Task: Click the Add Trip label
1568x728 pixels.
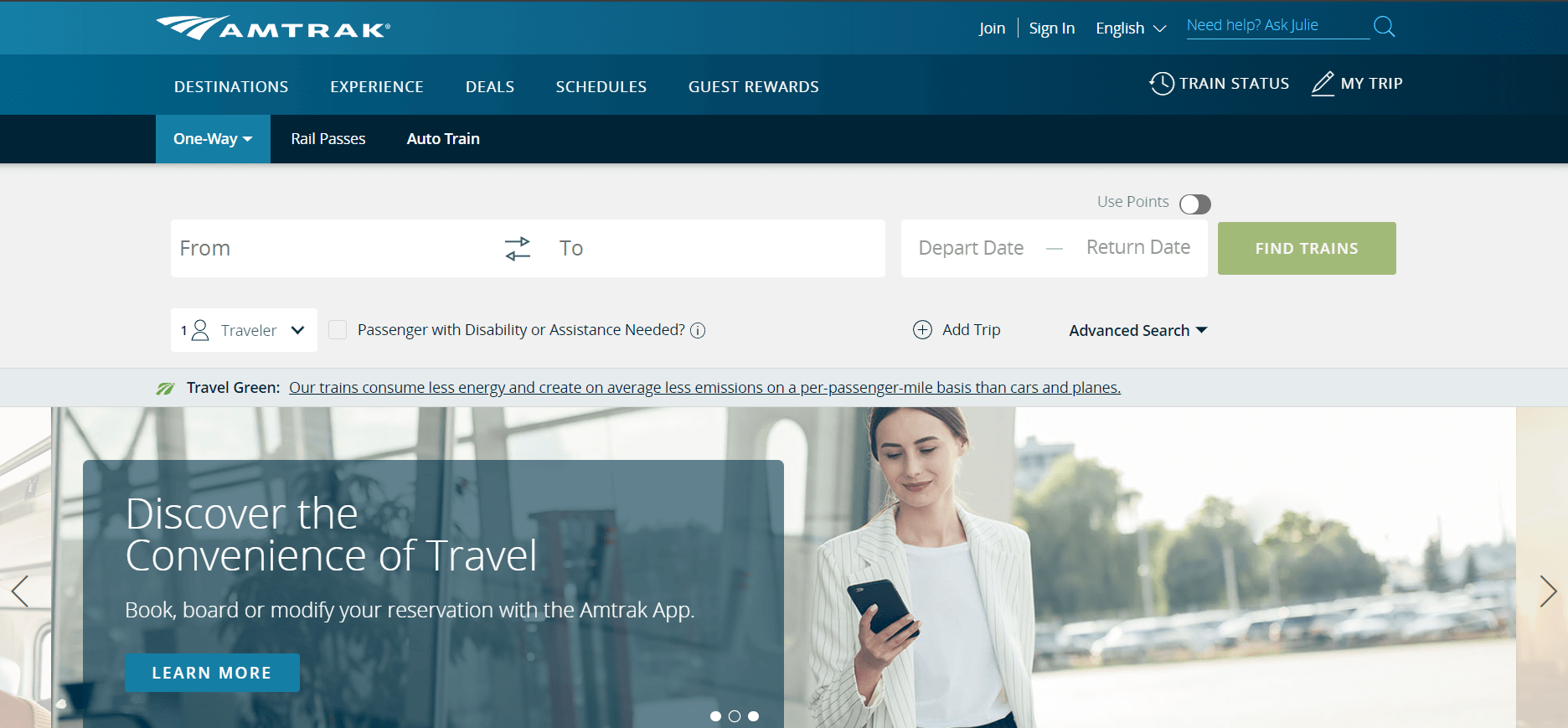Action: [x=972, y=329]
